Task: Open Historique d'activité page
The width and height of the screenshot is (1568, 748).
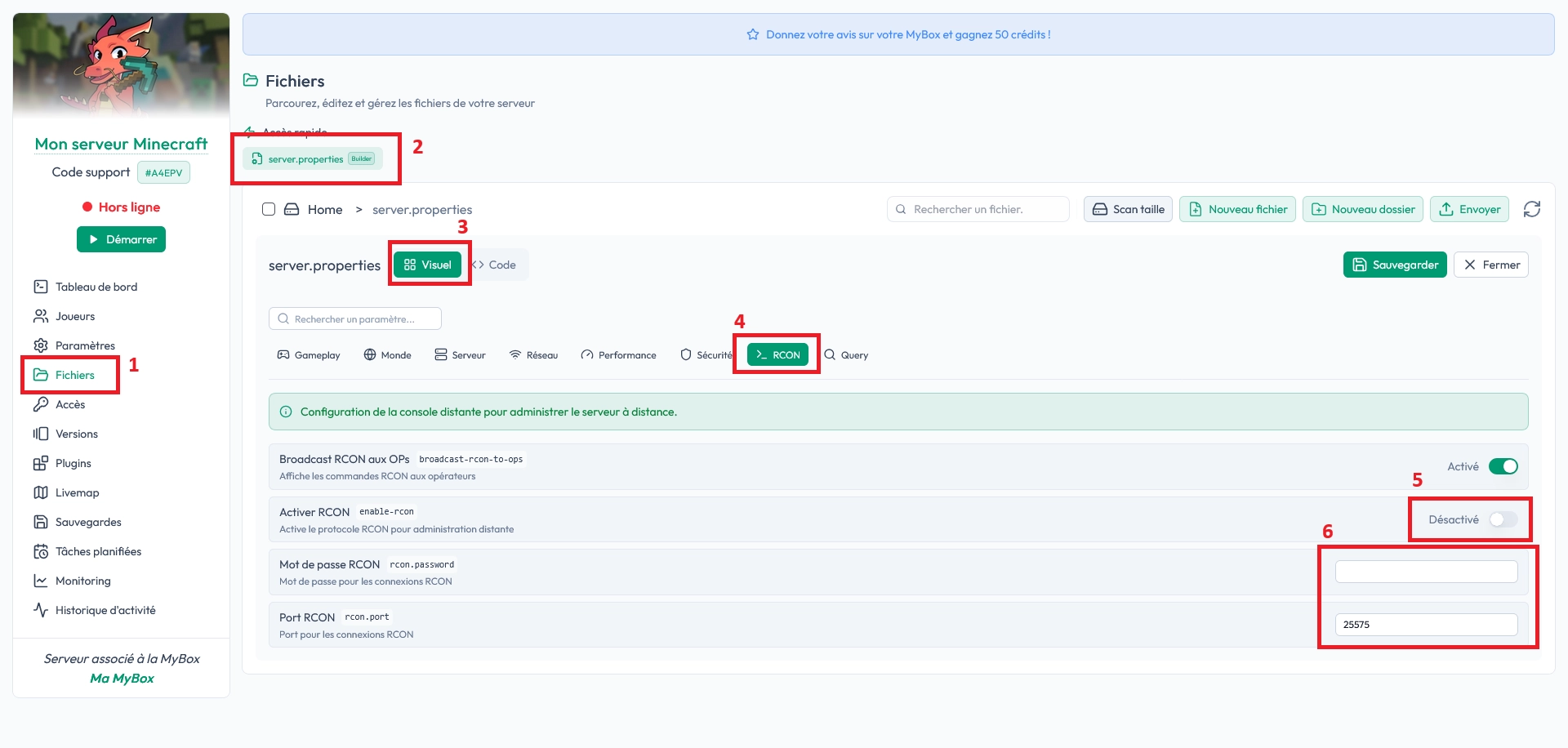Action: point(105,610)
